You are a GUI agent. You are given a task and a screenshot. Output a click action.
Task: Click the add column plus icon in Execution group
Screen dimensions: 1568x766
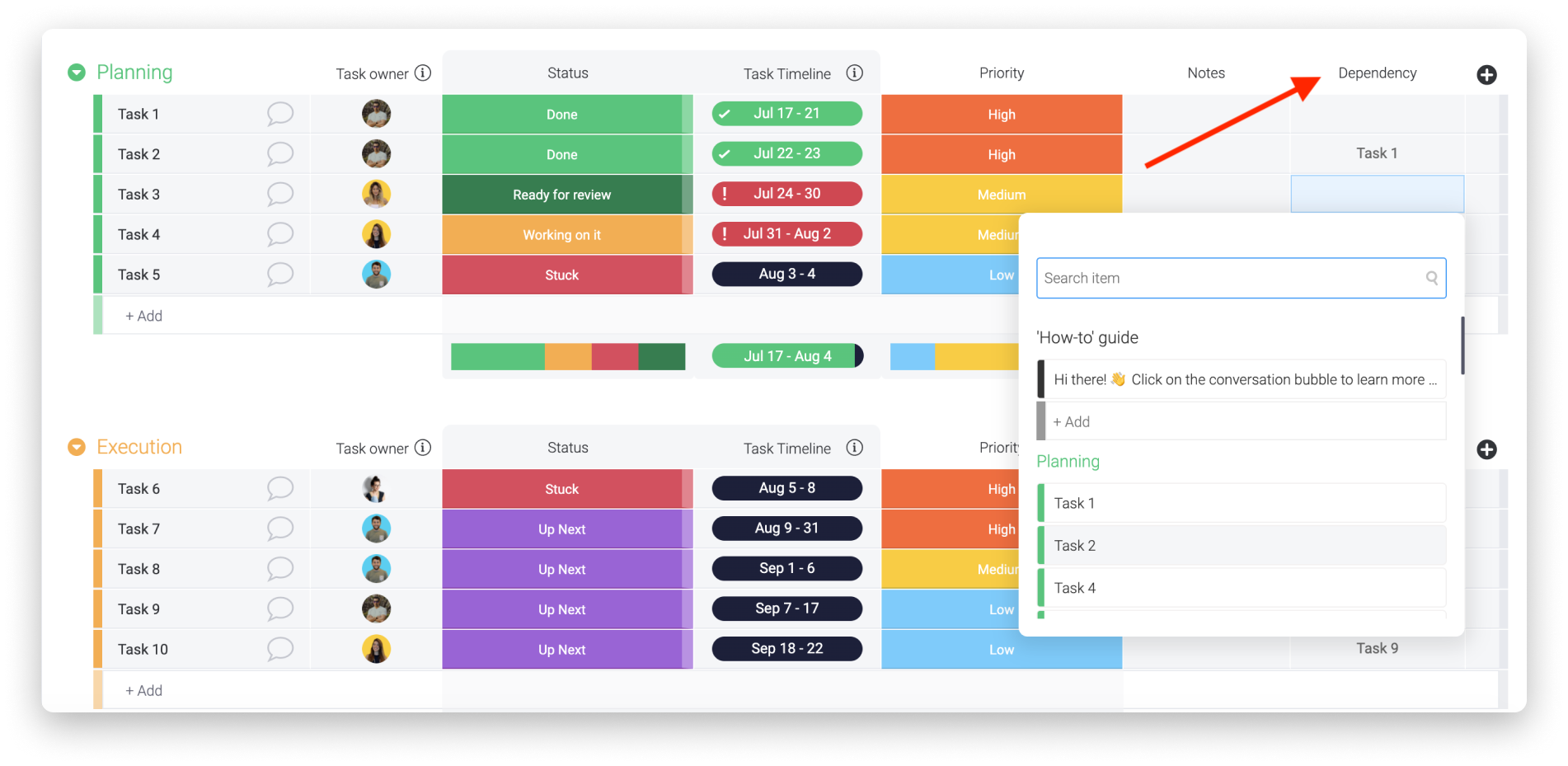(1486, 449)
